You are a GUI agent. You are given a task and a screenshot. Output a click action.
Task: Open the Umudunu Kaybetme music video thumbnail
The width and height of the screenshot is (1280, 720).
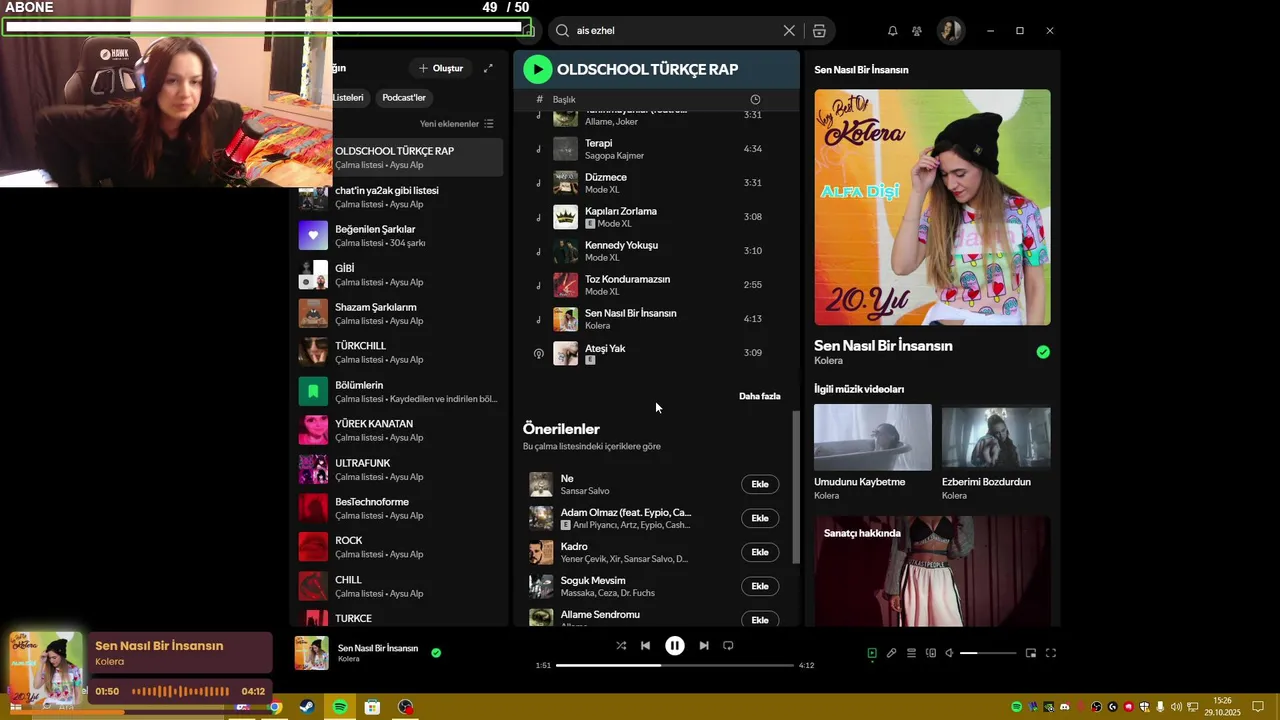pos(873,437)
